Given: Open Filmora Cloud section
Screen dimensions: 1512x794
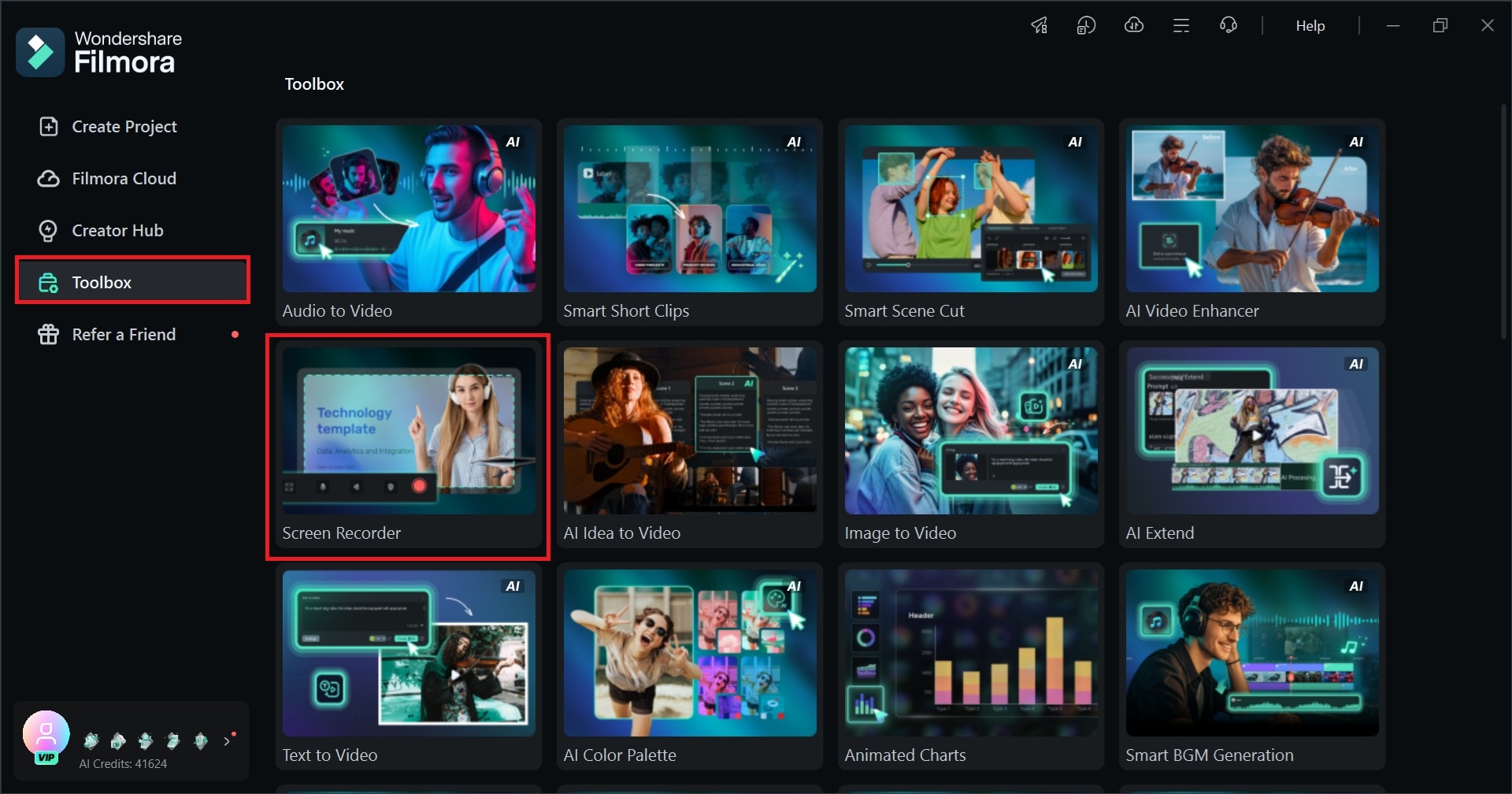Looking at the screenshot, I should [132, 178].
